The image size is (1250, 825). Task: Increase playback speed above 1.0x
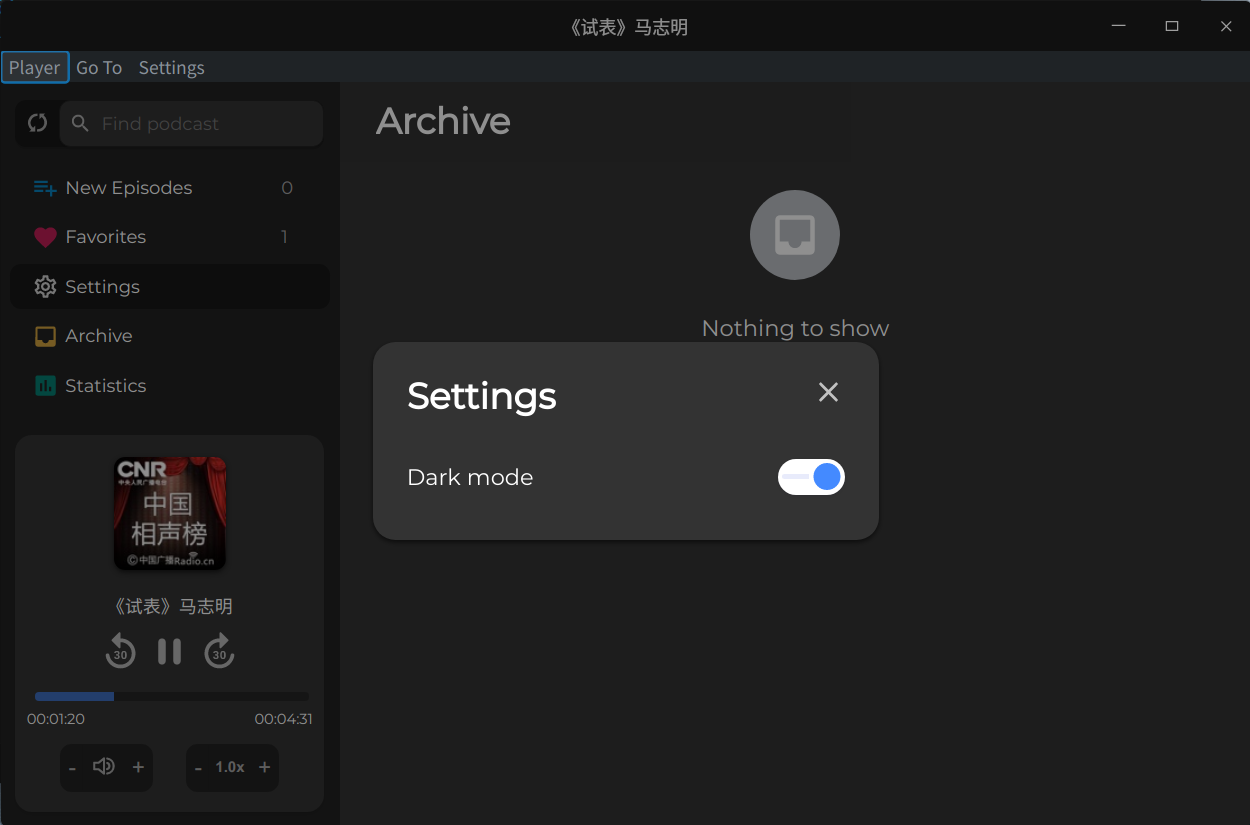[264, 767]
